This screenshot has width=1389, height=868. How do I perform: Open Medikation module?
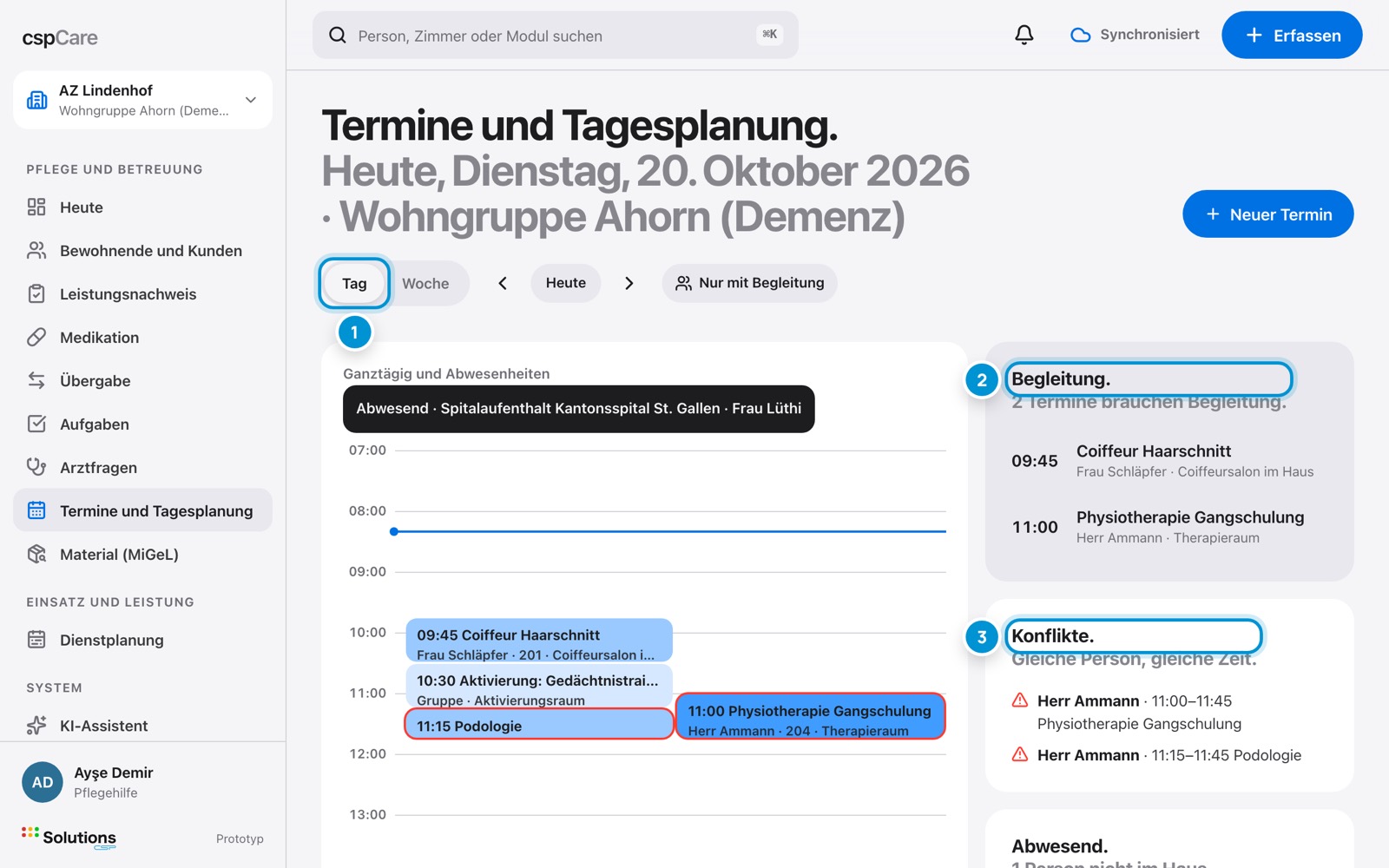(x=142, y=337)
